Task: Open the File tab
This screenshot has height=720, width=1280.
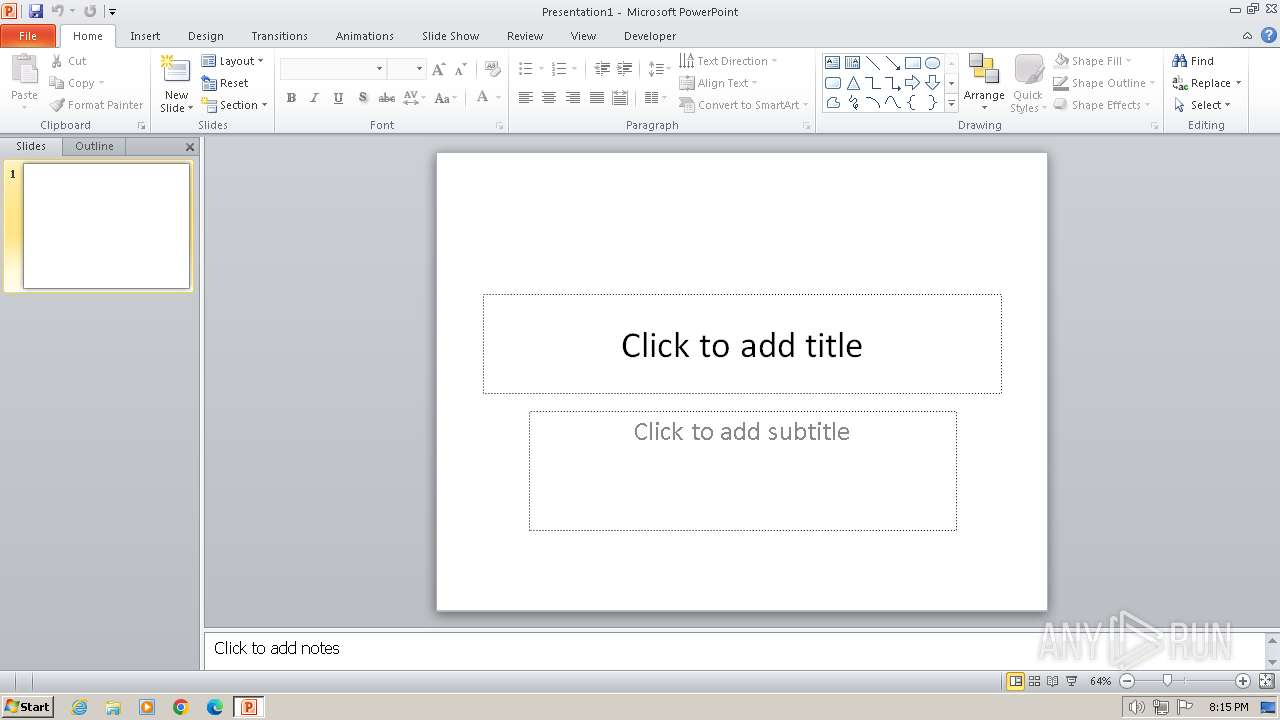Action: tap(28, 36)
